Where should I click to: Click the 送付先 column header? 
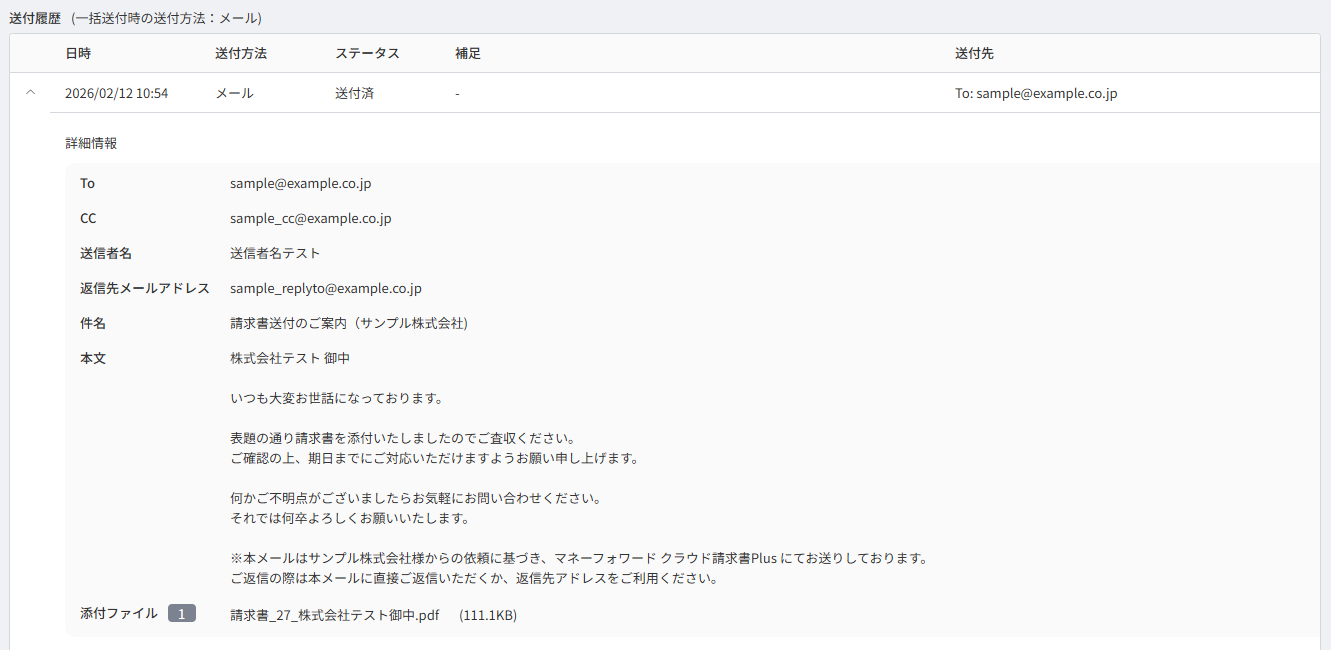[974, 53]
